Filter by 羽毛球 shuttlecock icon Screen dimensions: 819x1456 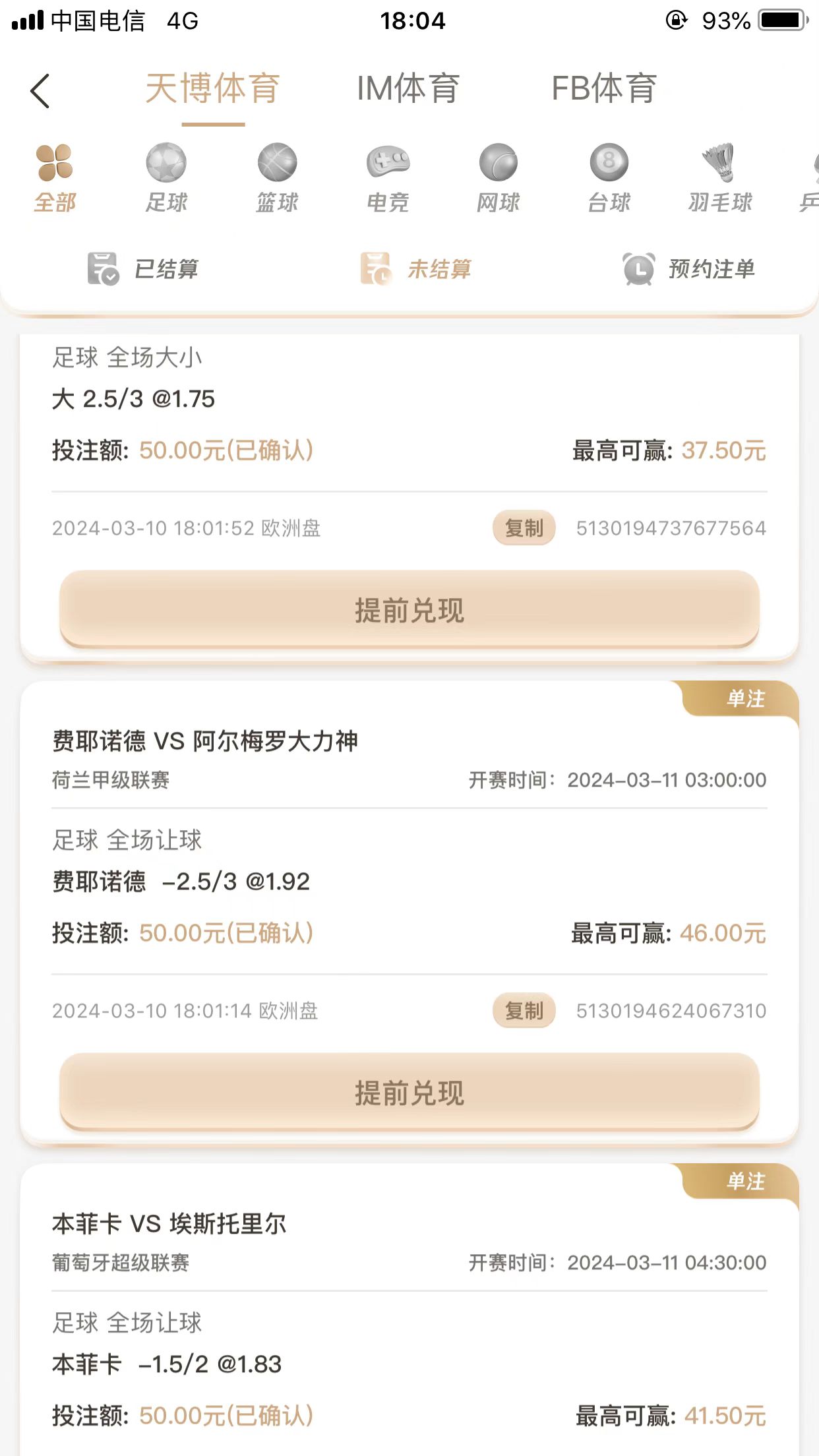point(719,163)
